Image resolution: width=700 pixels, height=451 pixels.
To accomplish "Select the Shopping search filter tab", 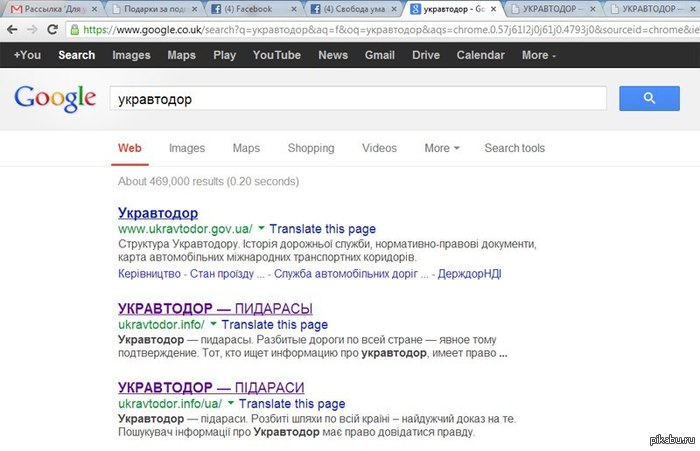I will pyautogui.click(x=311, y=148).
